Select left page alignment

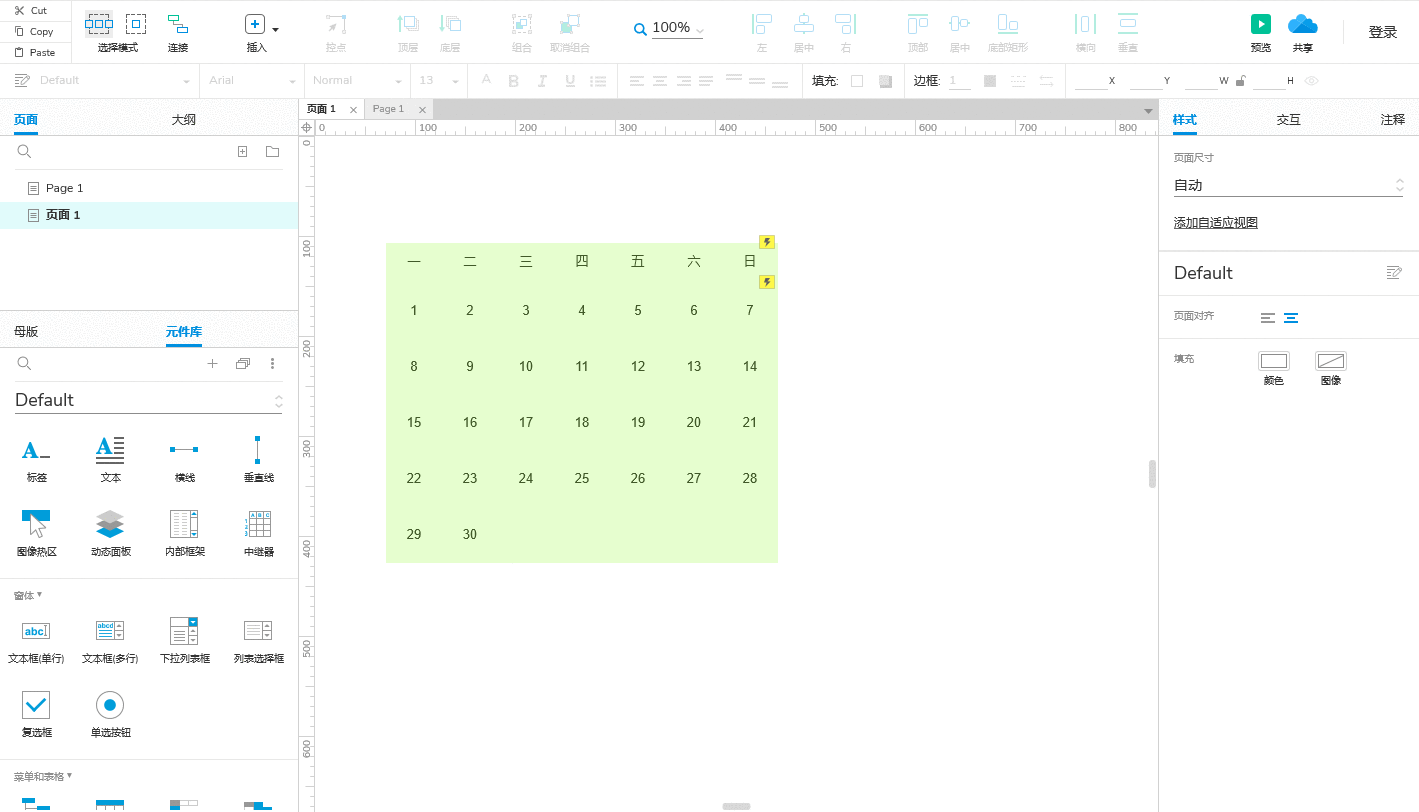click(x=1268, y=318)
